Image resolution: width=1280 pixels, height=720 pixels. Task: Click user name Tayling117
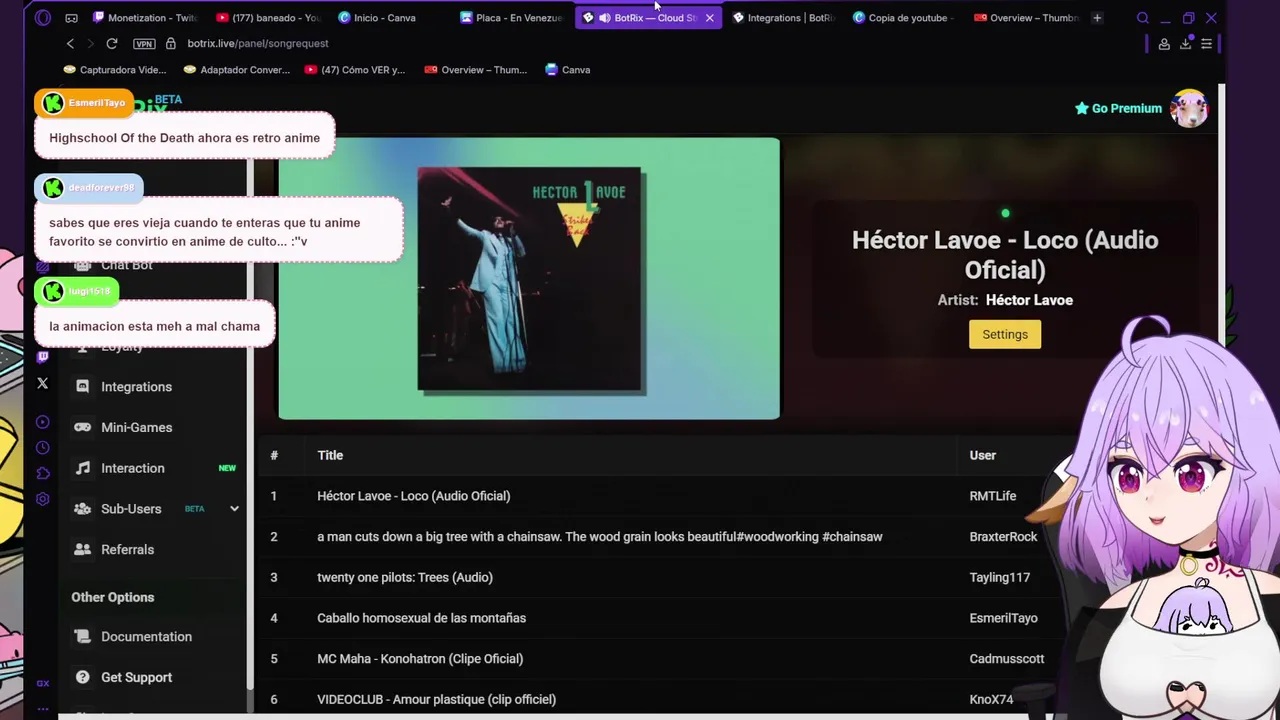(999, 577)
